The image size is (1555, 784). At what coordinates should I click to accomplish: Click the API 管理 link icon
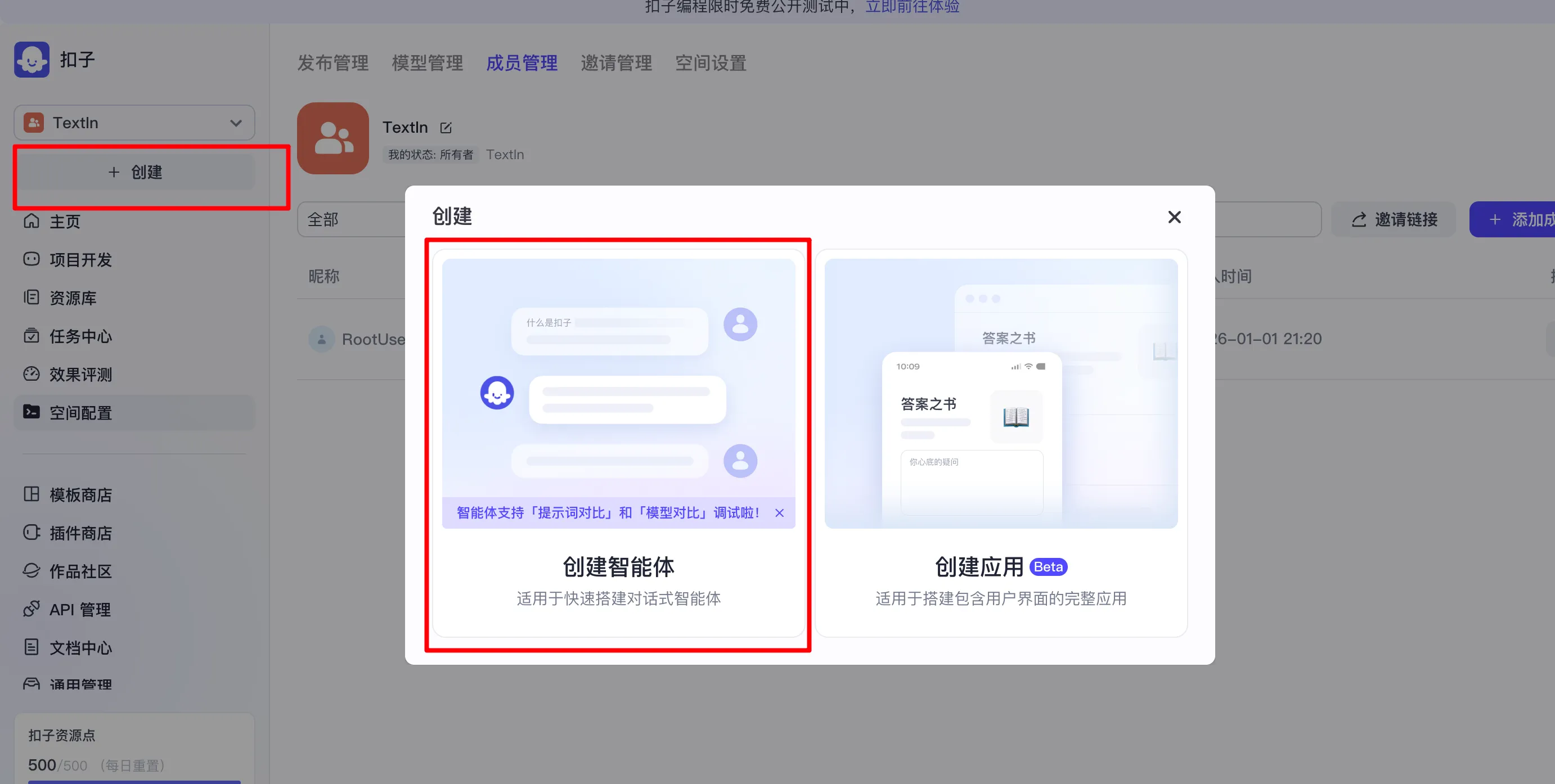click(x=32, y=609)
